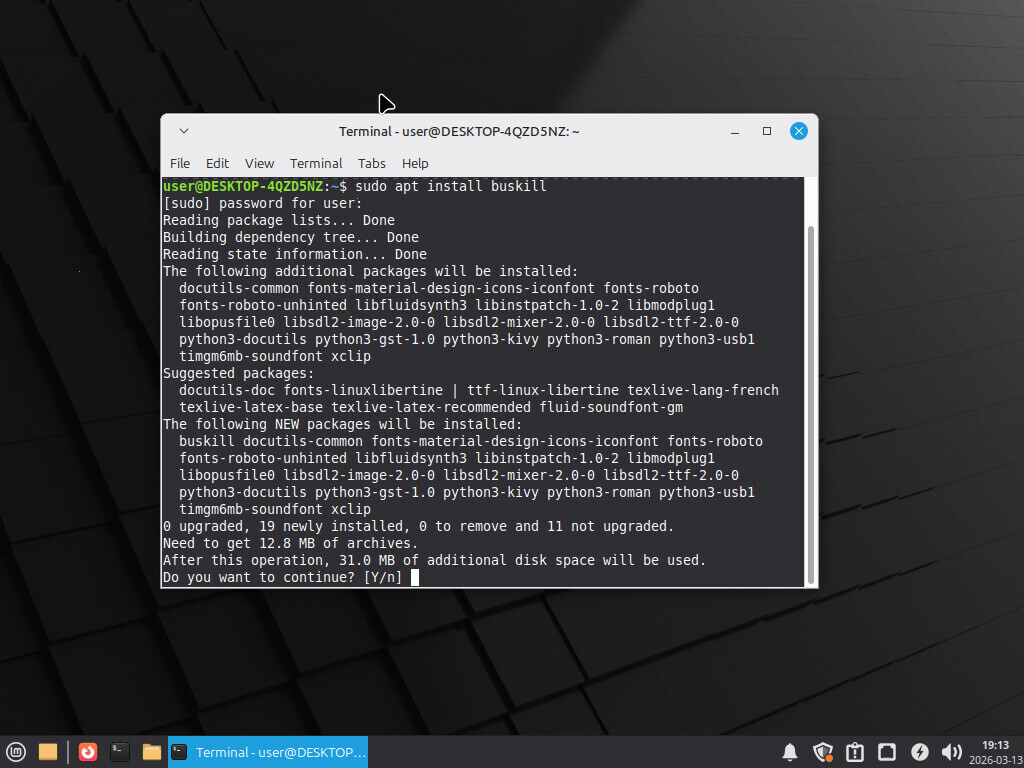Open the power manager tray icon
Viewport: 1024px width, 768px height.
click(919, 752)
